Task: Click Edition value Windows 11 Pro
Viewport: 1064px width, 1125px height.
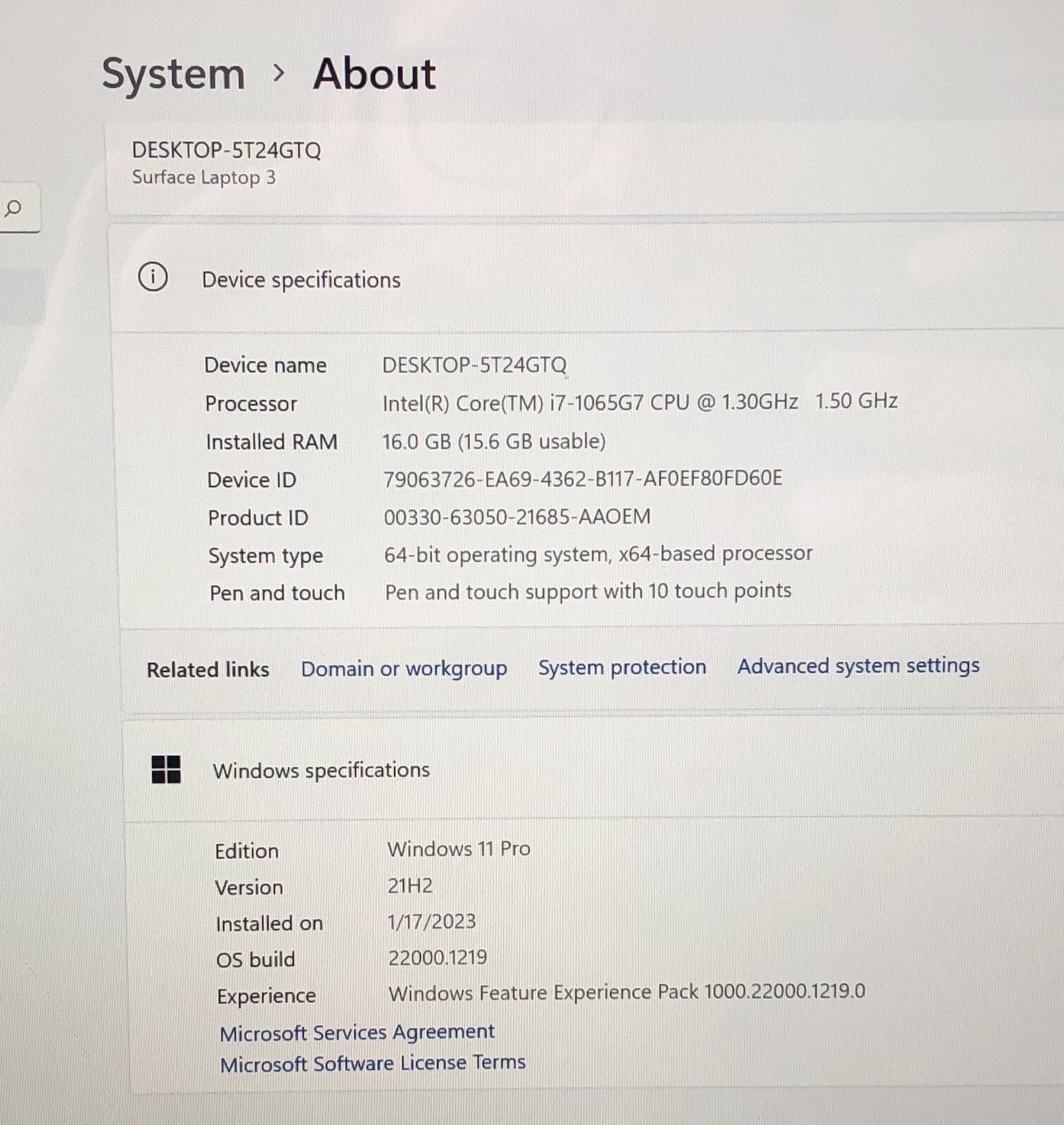Action: tap(459, 848)
